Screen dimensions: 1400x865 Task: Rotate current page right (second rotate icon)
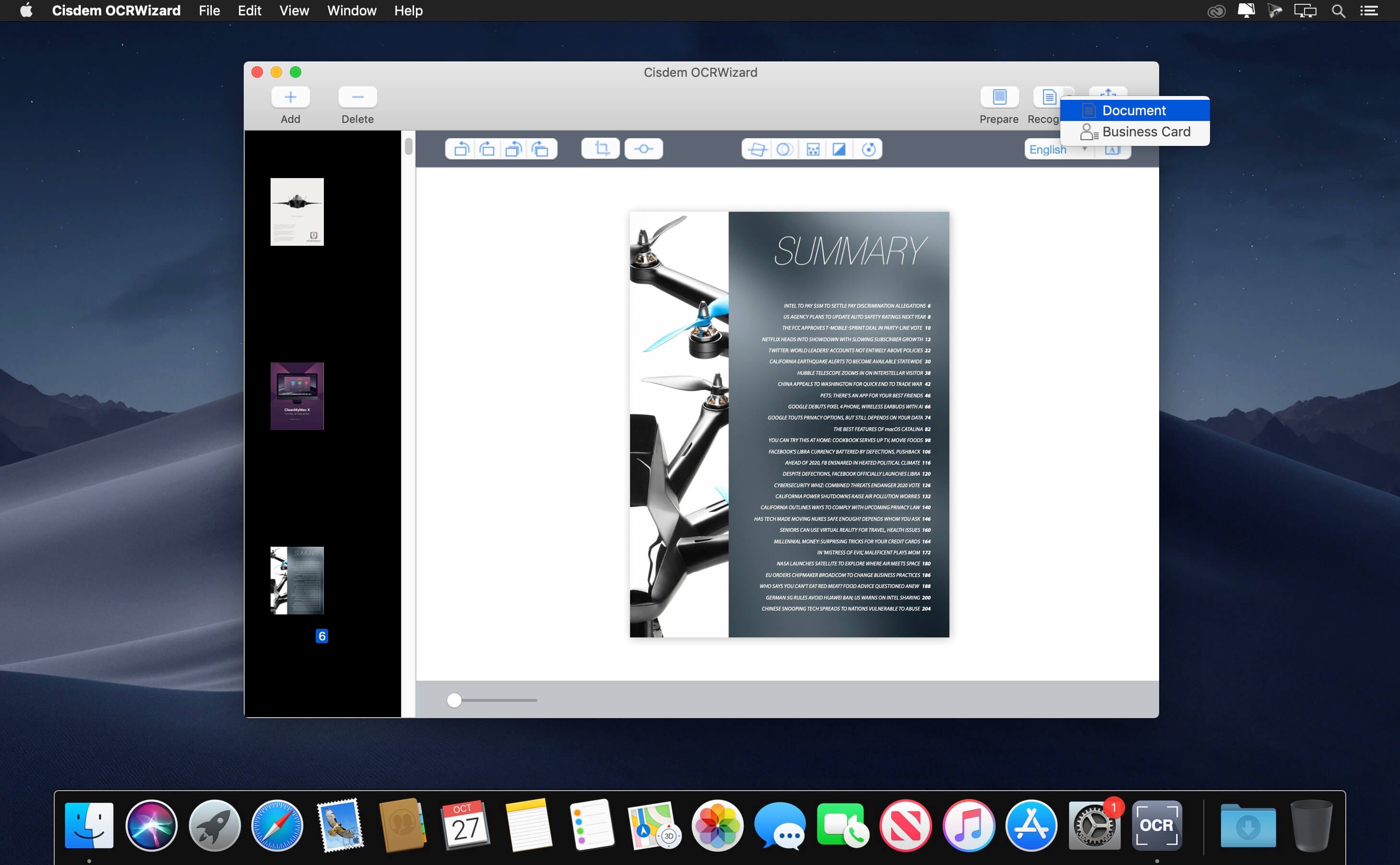[x=487, y=149]
